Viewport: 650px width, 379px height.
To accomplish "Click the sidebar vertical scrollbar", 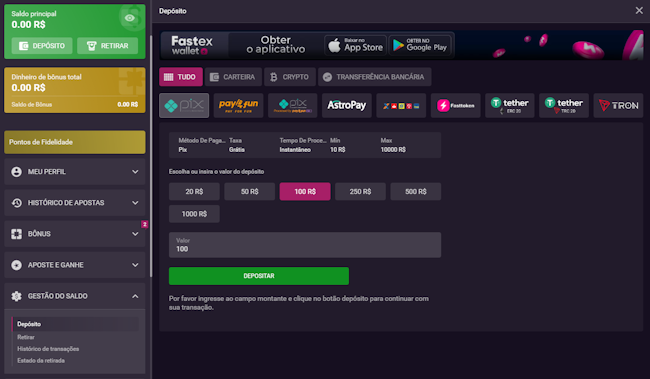I will pos(151,155).
